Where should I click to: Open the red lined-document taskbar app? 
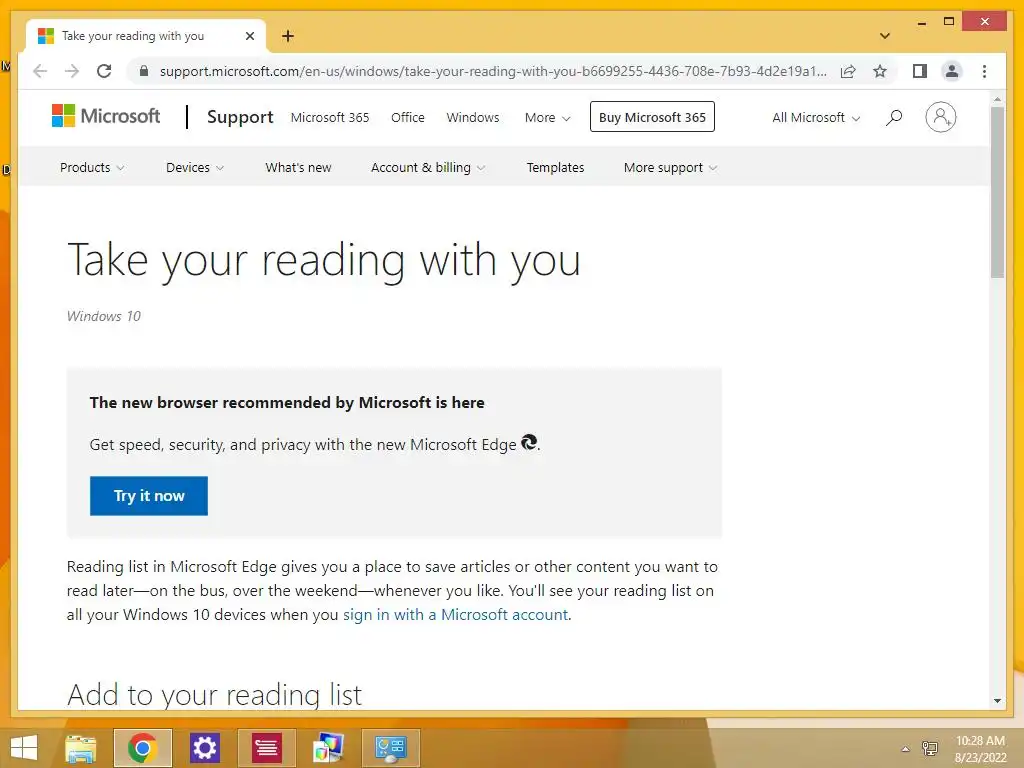click(266, 748)
